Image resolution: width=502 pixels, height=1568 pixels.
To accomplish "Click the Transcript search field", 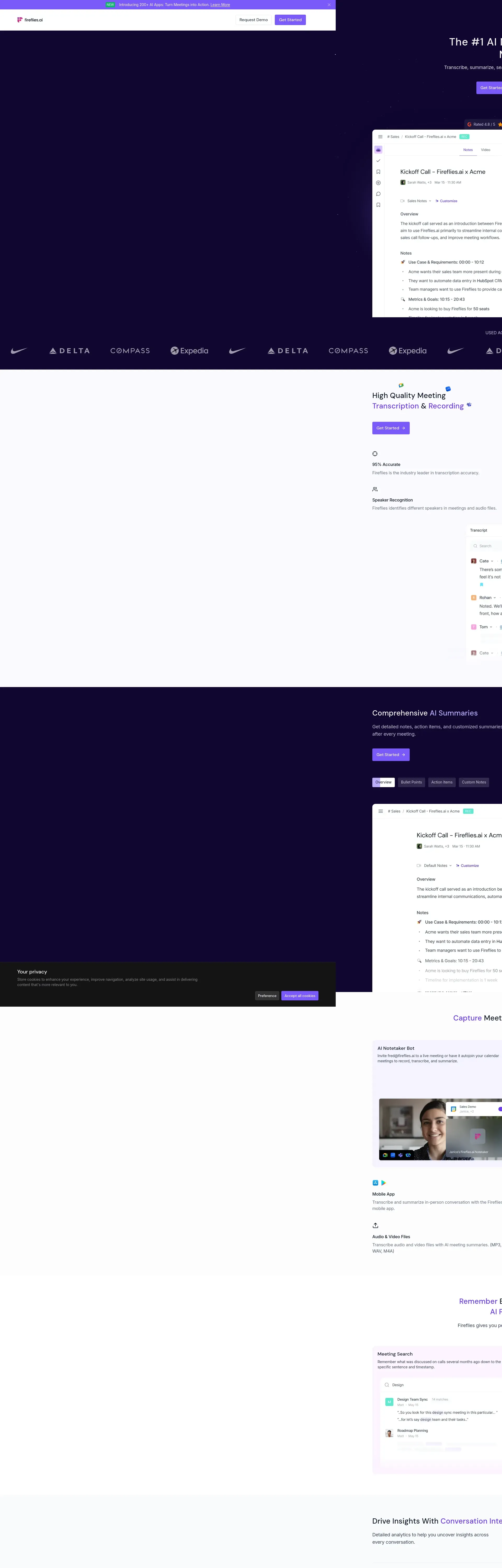I will [487, 546].
